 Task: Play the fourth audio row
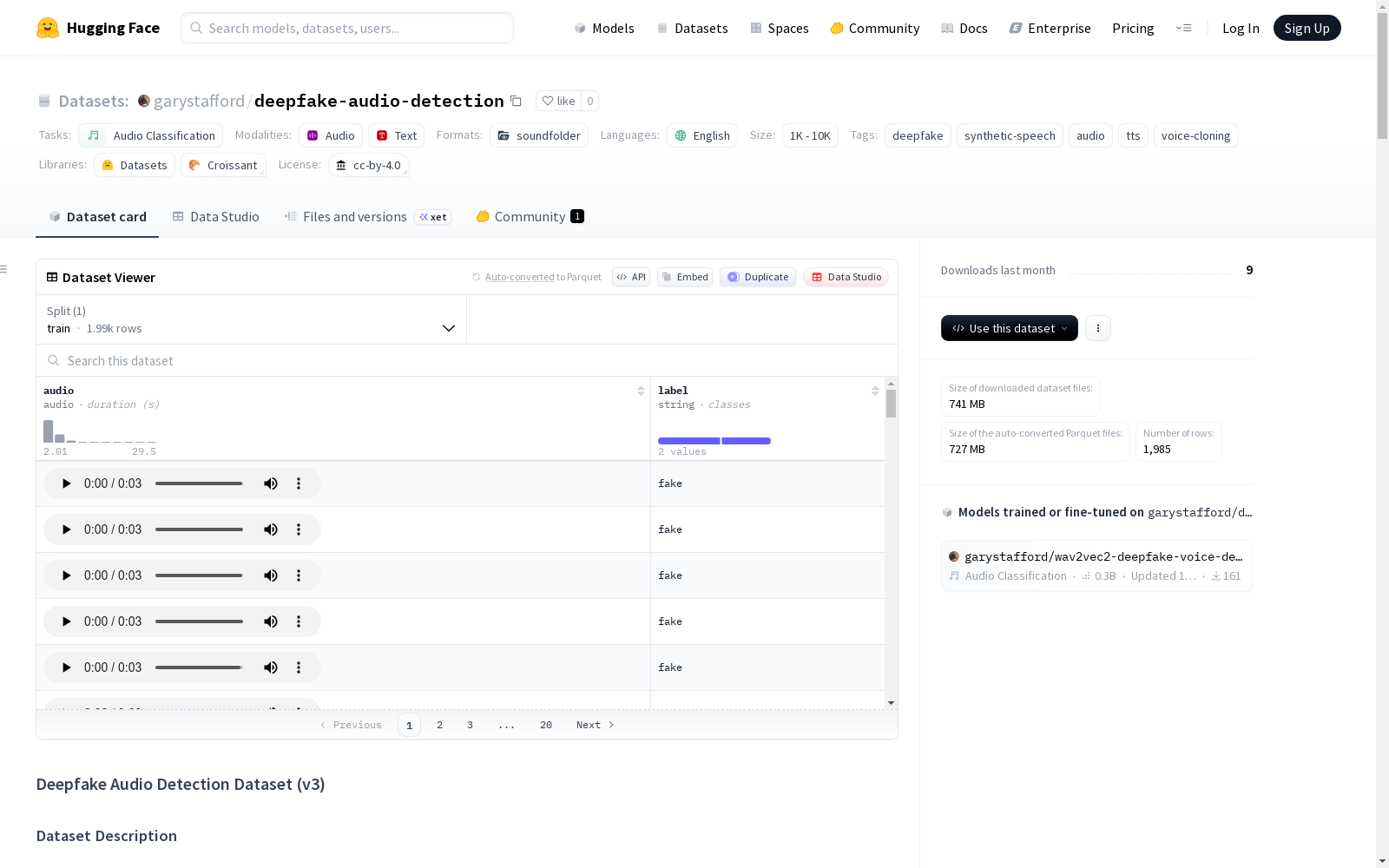point(66,621)
